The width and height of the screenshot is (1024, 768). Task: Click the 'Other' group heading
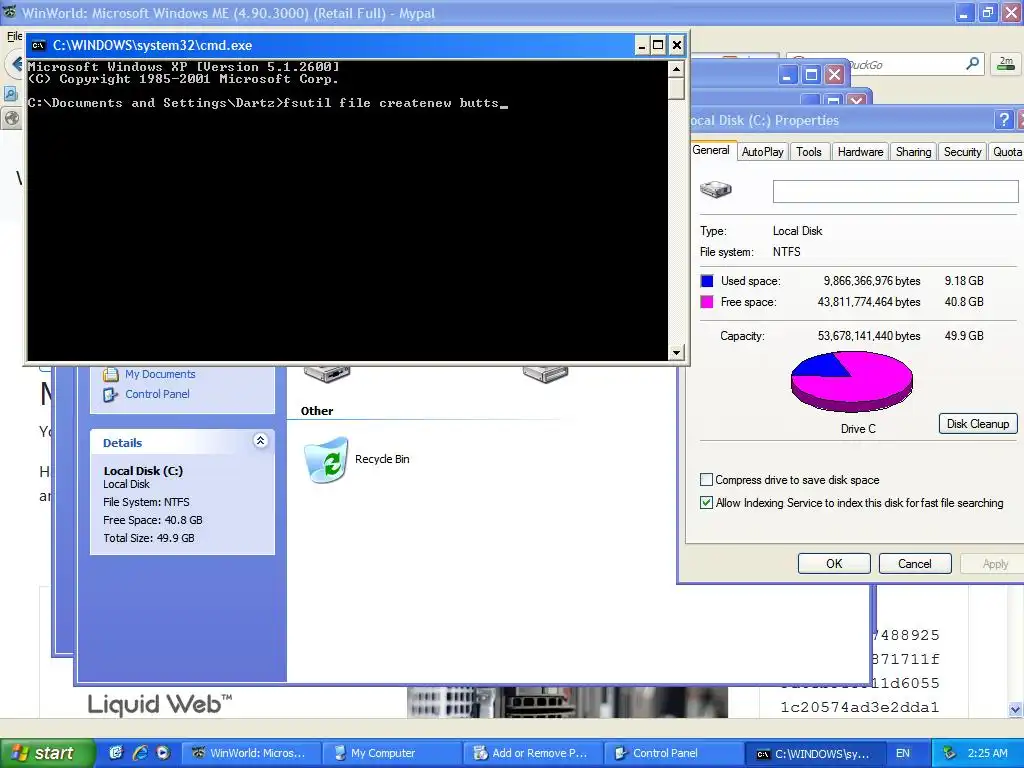pos(317,411)
